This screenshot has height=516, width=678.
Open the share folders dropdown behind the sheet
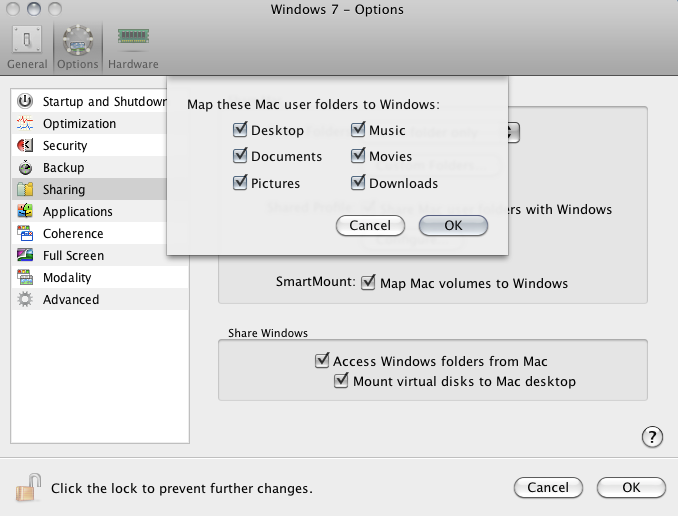click(x=513, y=132)
